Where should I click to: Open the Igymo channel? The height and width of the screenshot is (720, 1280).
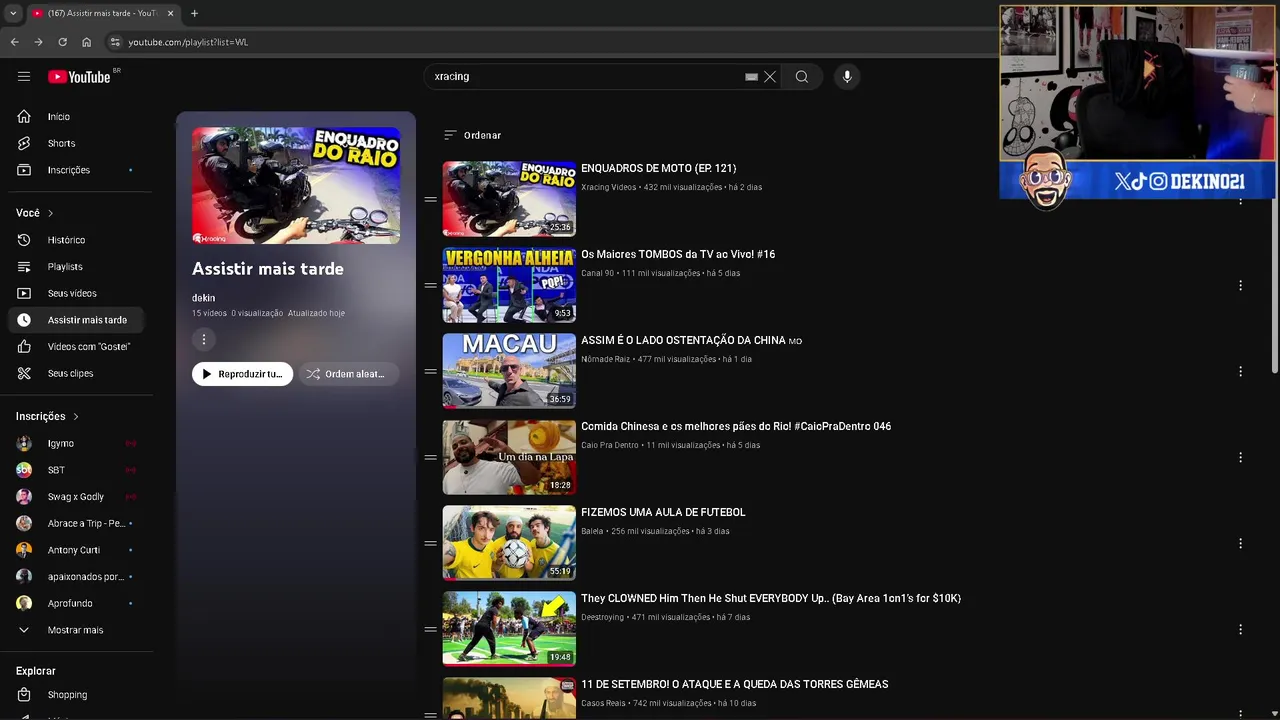click(78, 443)
